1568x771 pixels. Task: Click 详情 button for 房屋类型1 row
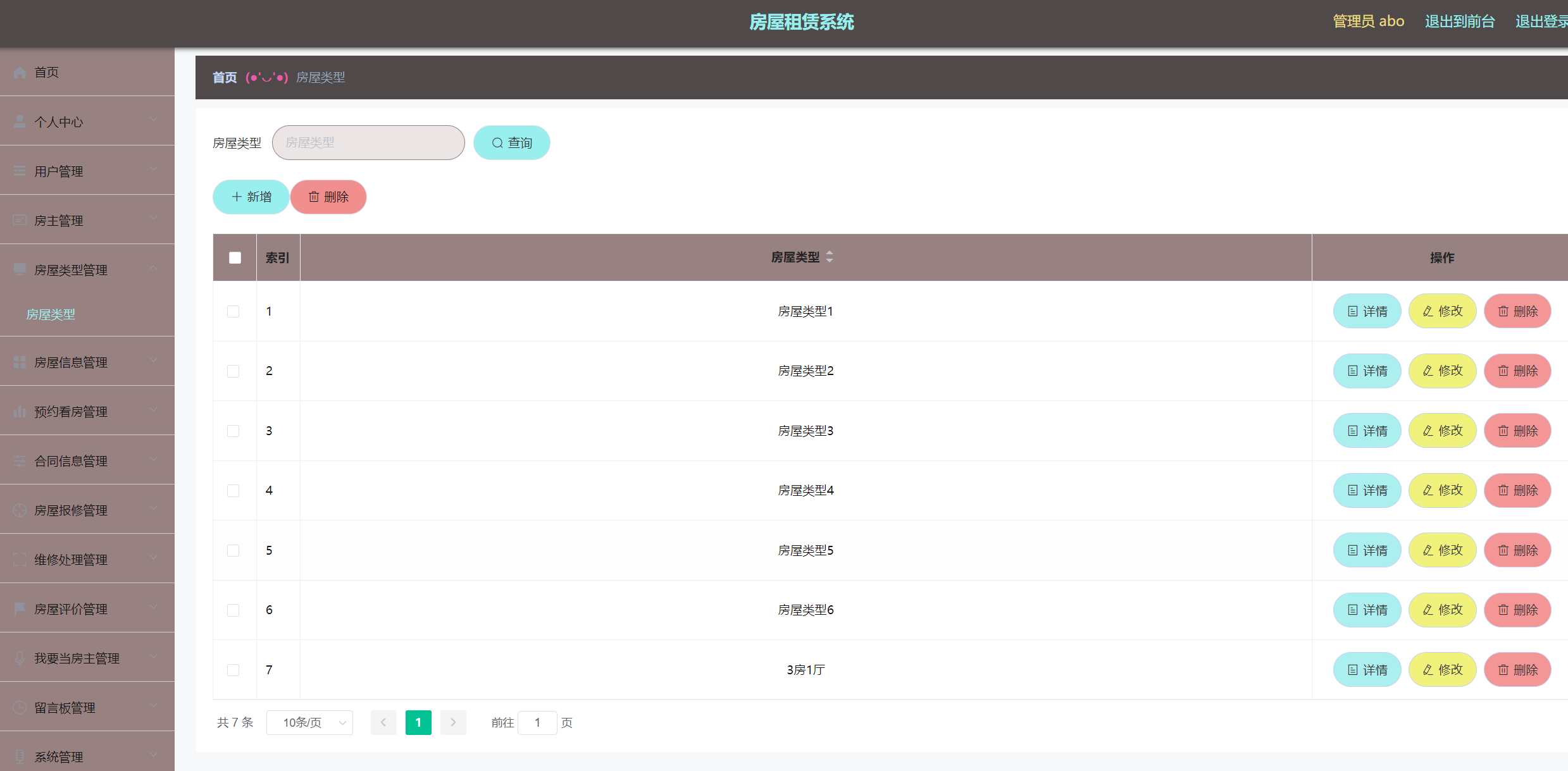click(1367, 311)
